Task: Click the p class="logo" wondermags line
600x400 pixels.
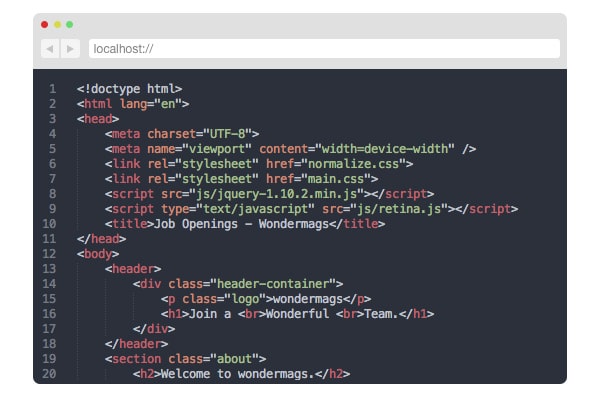Action: pos(266,299)
